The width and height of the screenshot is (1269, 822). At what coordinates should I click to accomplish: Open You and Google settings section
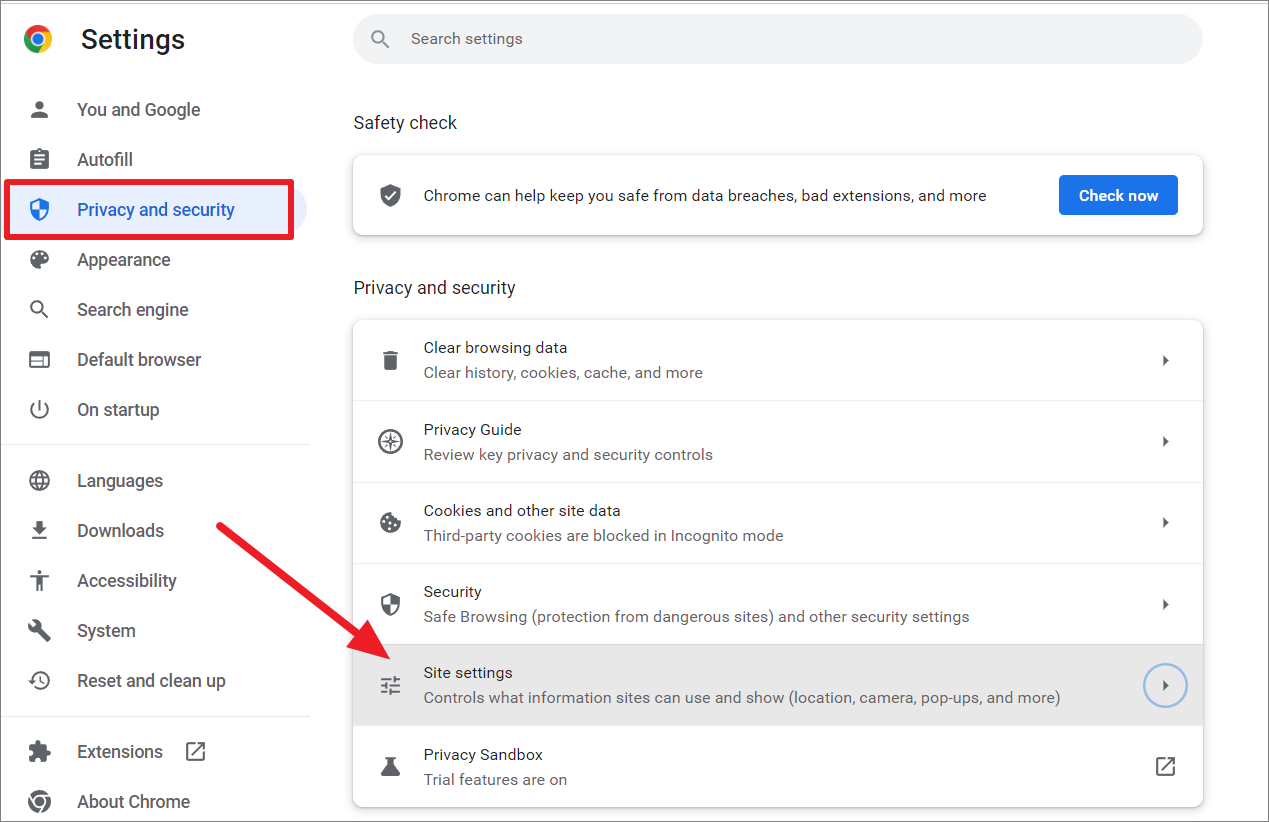(138, 109)
